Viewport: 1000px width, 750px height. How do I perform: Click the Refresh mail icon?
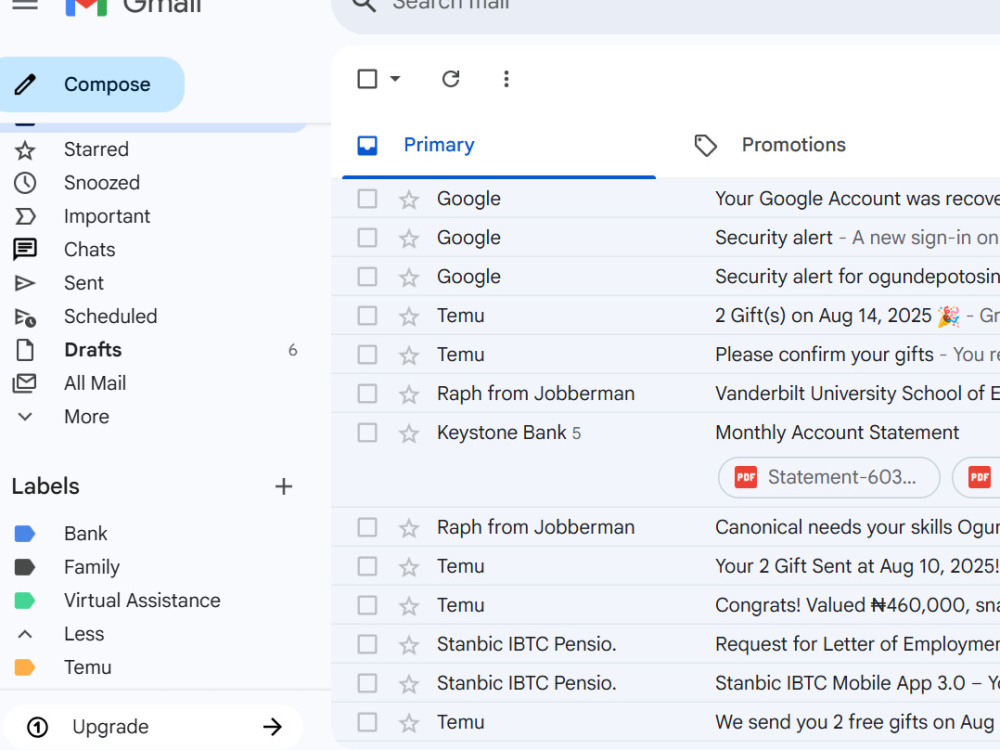[x=450, y=79]
